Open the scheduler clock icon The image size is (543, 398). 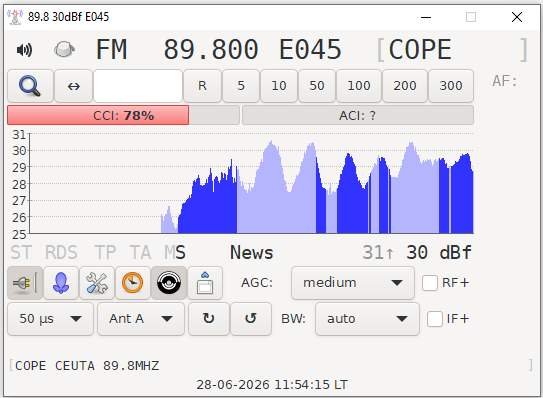pos(133,283)
